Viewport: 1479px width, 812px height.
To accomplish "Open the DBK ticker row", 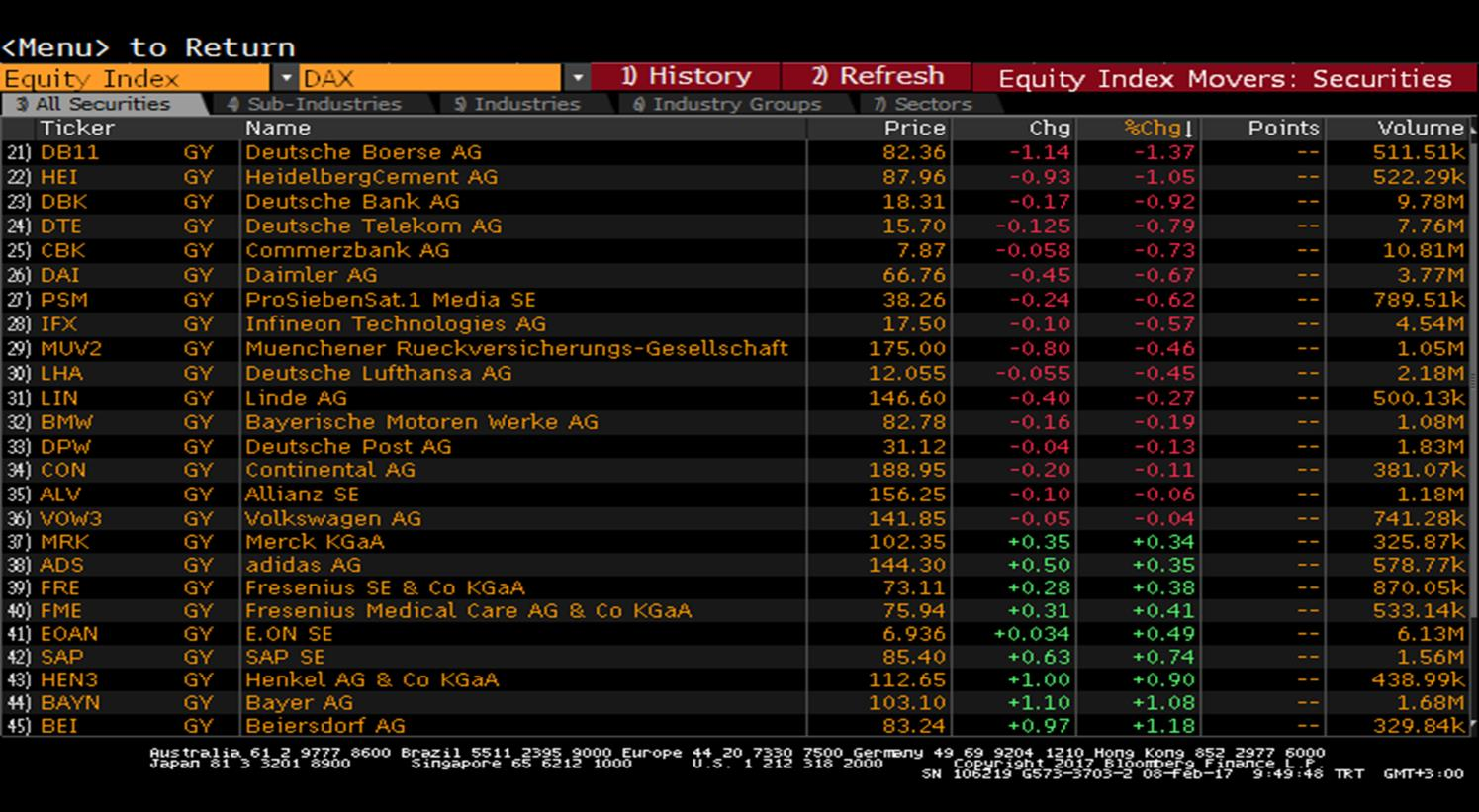I will (x=63, y=202).
